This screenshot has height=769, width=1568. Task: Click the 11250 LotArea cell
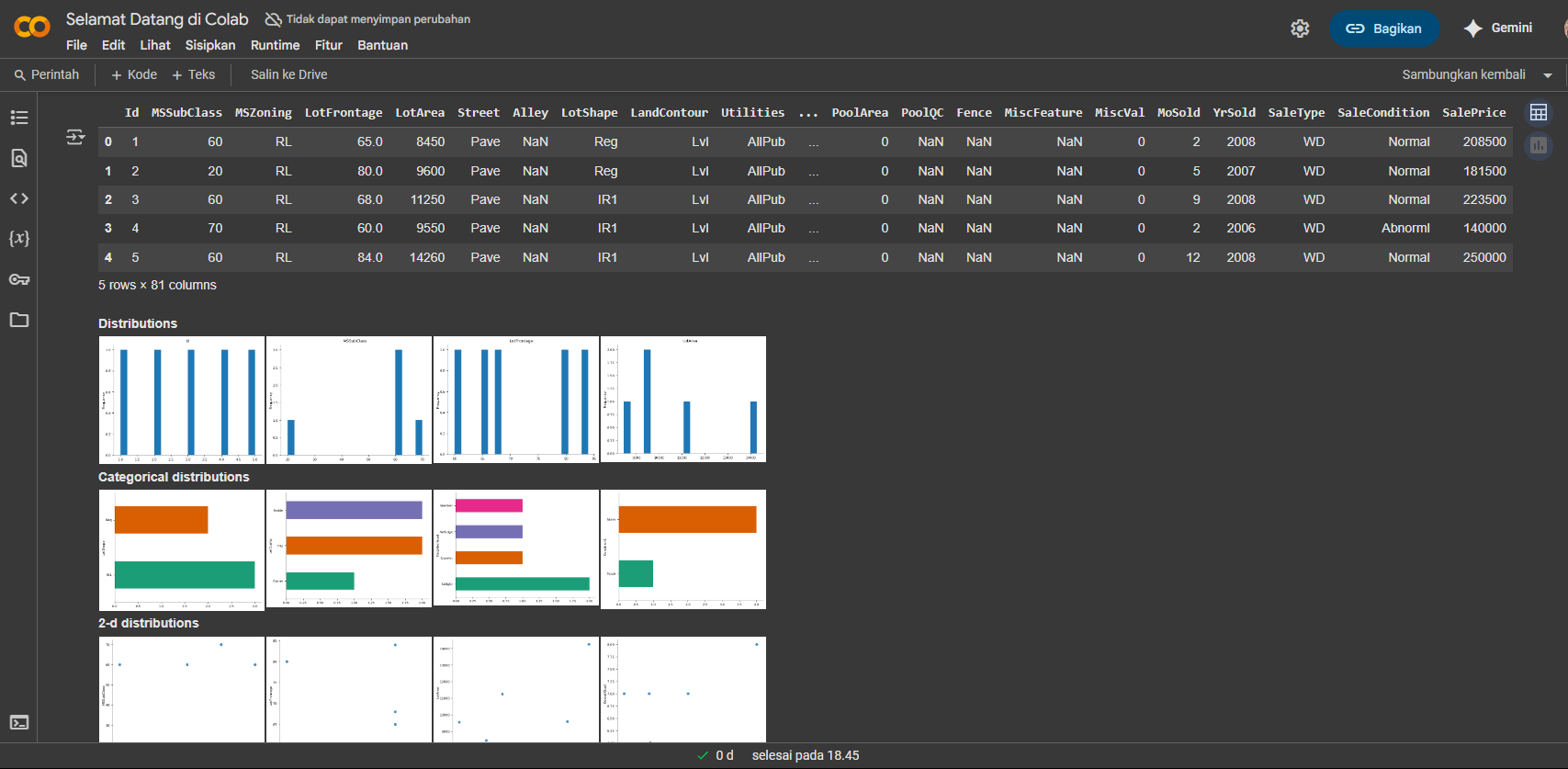pyautogui.click(x=427, y=199)
